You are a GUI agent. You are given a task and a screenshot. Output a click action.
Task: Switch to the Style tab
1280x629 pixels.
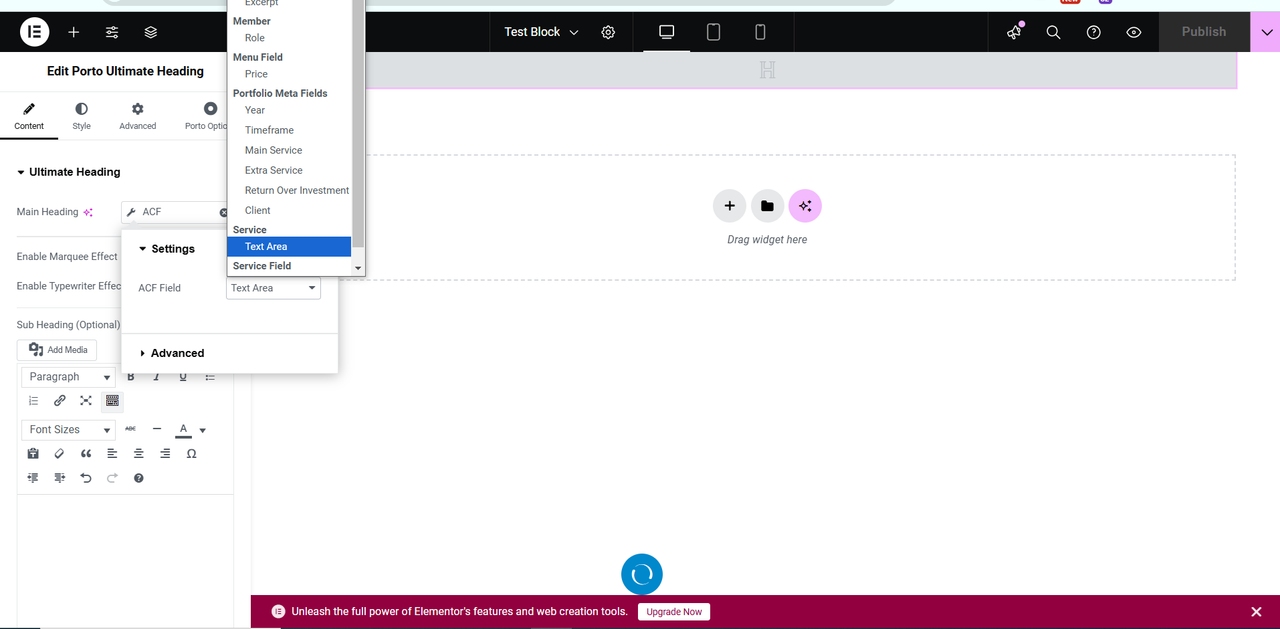tap(81, 116)
